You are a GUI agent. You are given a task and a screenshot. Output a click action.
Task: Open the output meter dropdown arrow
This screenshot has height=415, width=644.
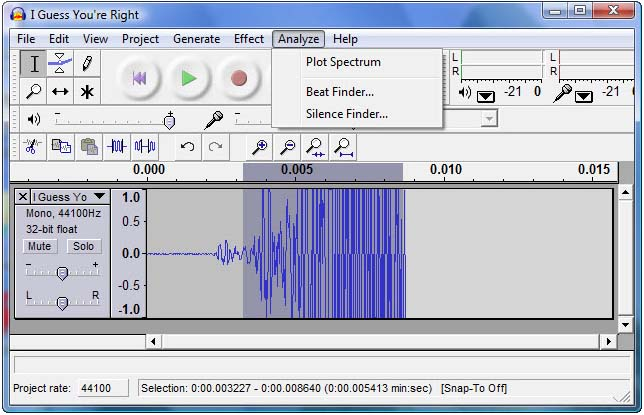click(485, 95)
